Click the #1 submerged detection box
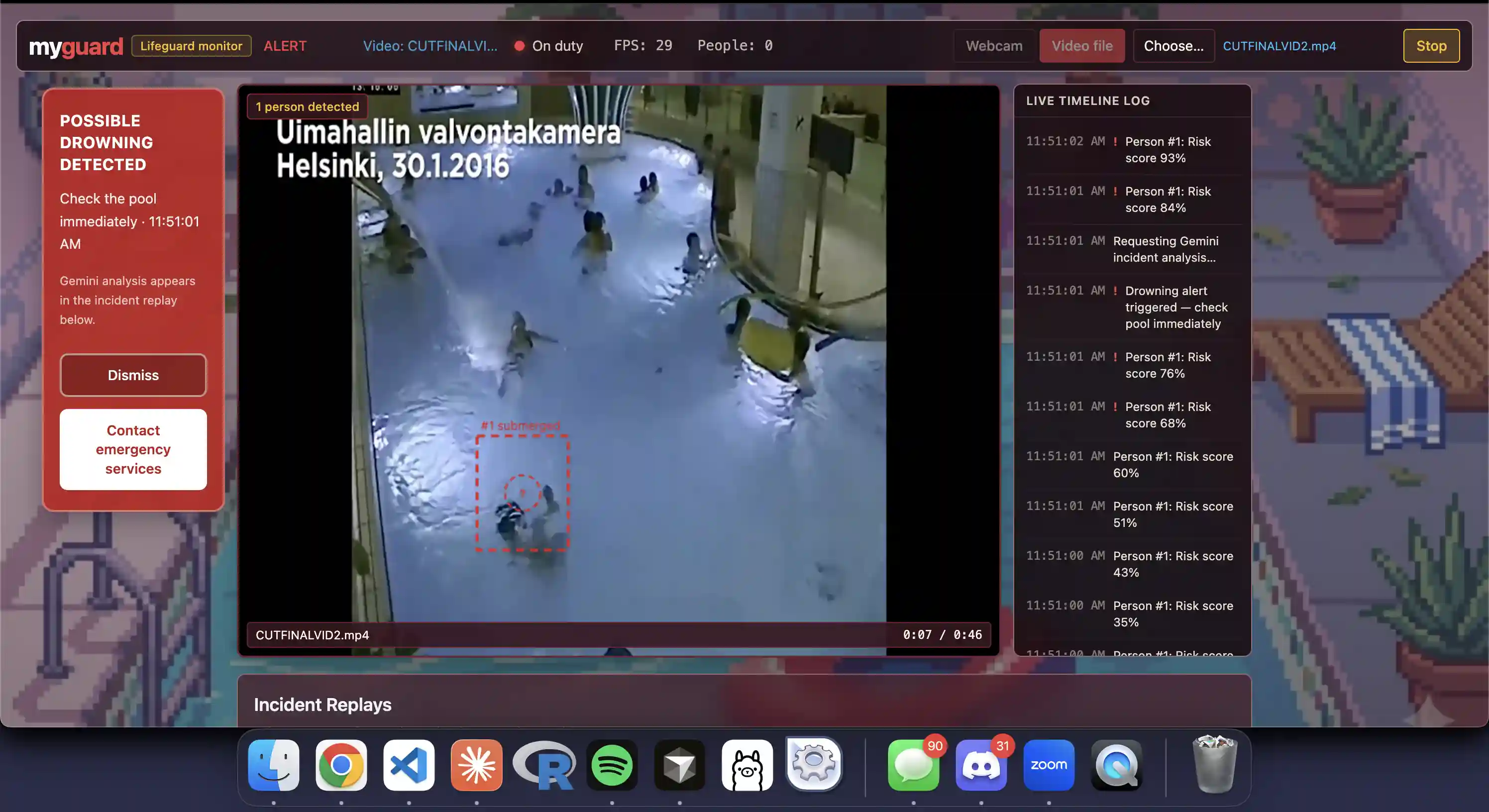The image size is (1489, 812). coord(522,493)
